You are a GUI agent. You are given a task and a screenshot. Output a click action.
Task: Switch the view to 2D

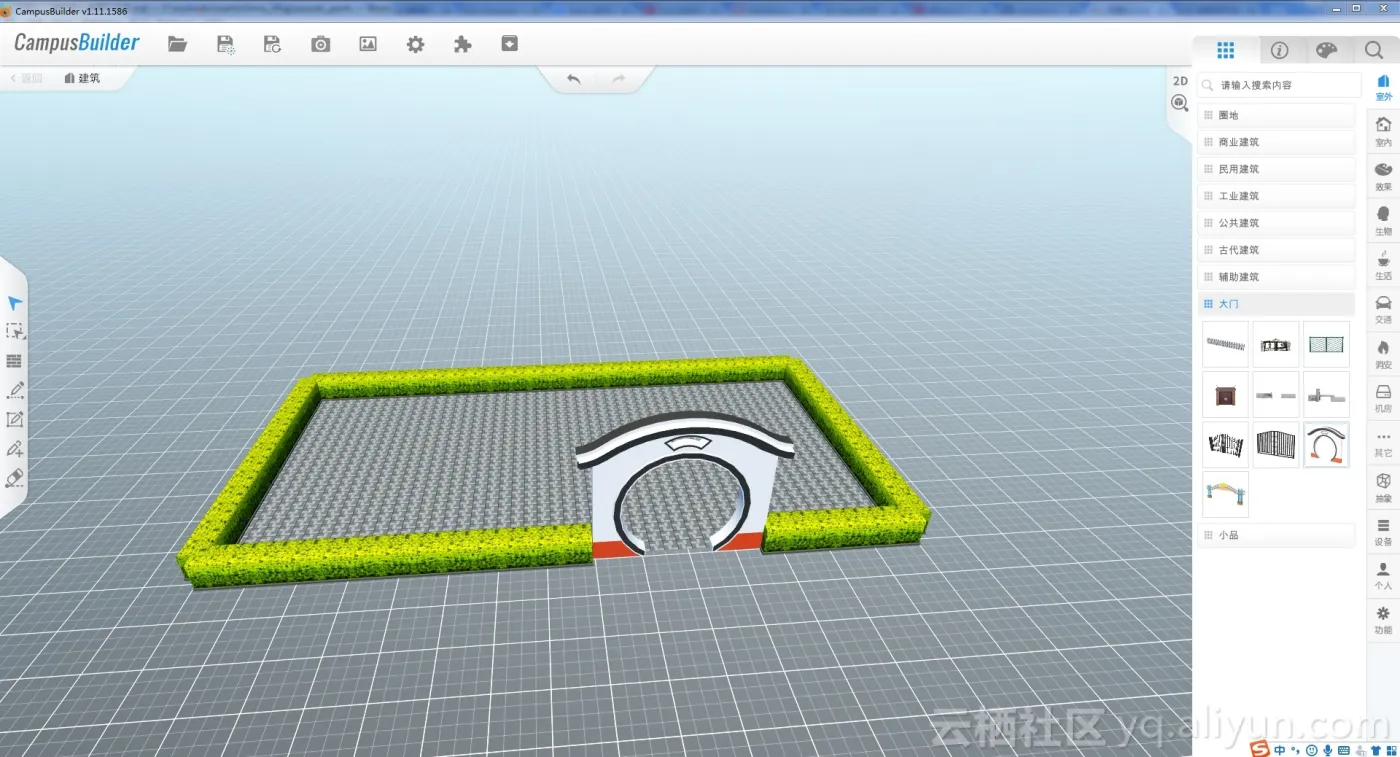[1180, 81]
